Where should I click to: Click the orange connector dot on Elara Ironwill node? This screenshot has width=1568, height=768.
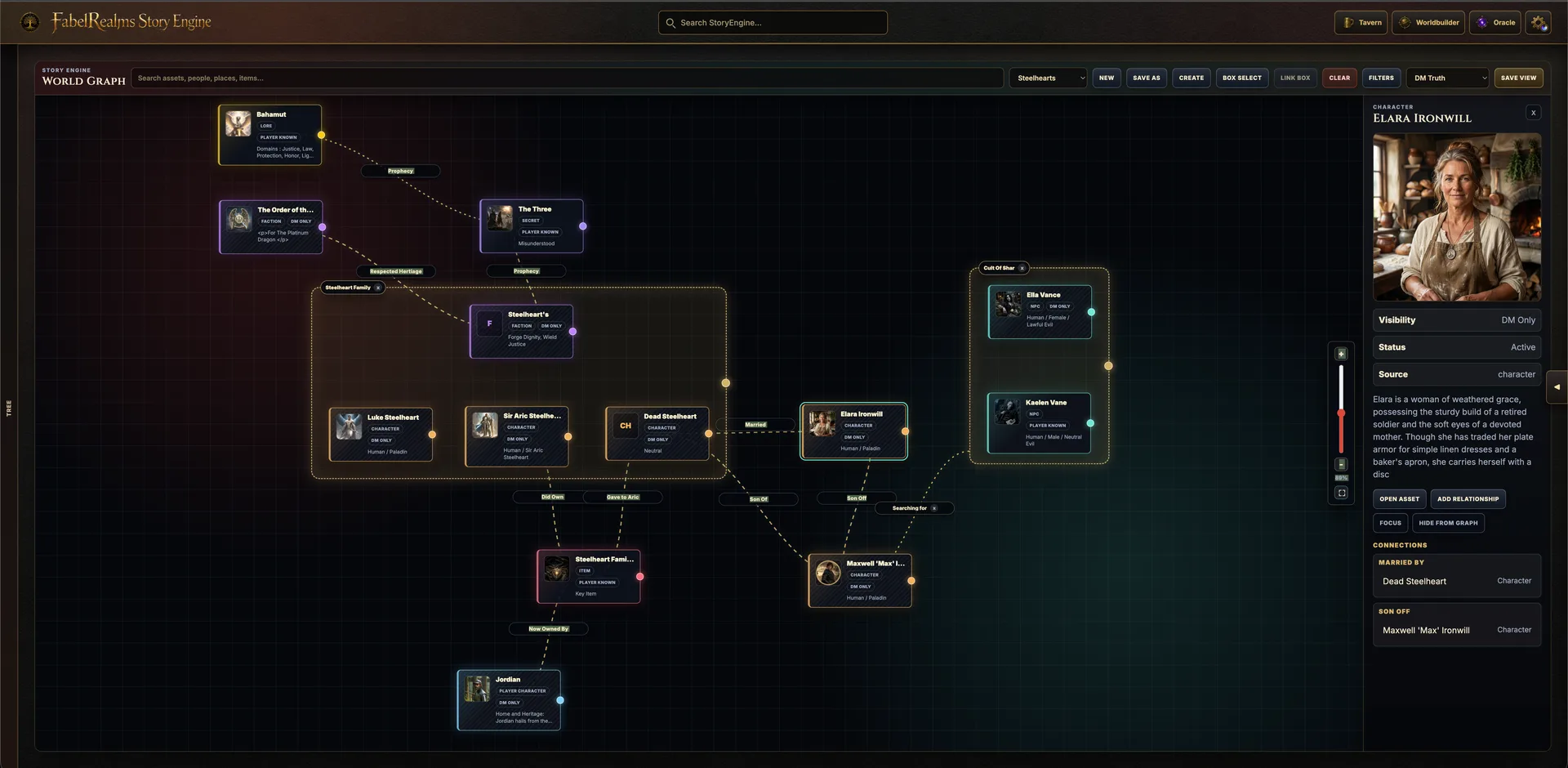(x=905, y=431)
